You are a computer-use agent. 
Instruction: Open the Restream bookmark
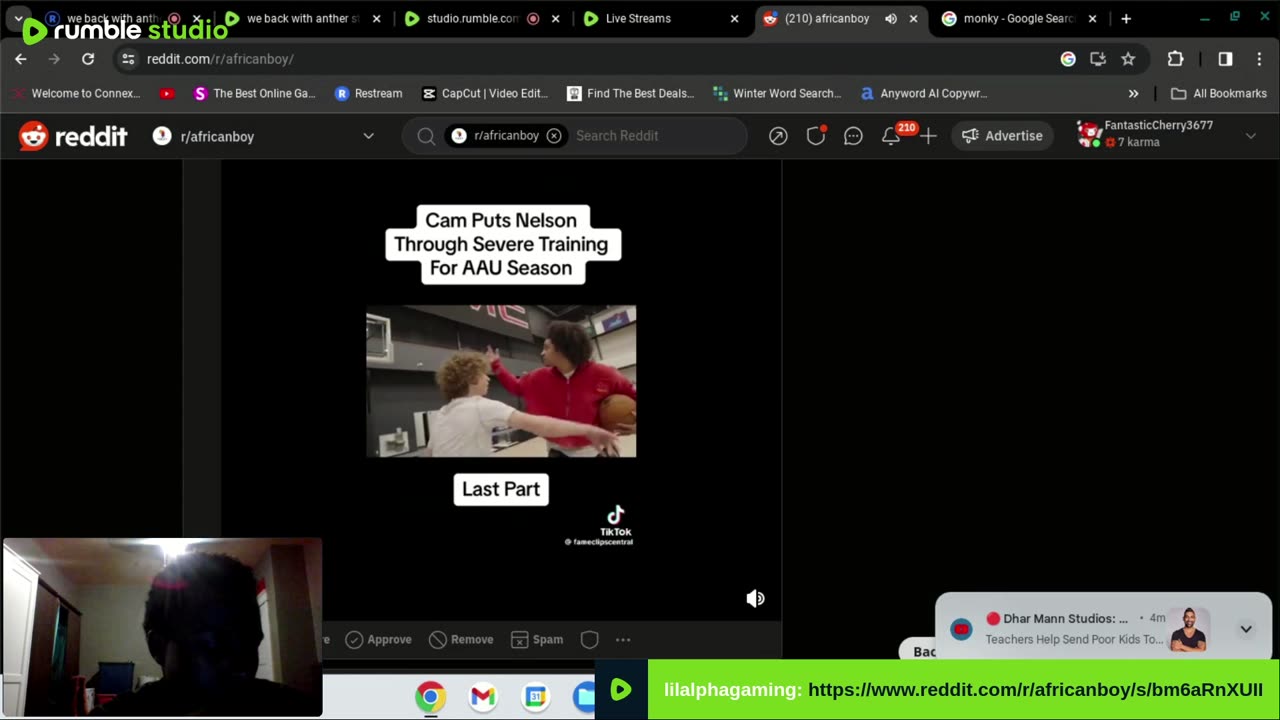click(x=368, y=93)
